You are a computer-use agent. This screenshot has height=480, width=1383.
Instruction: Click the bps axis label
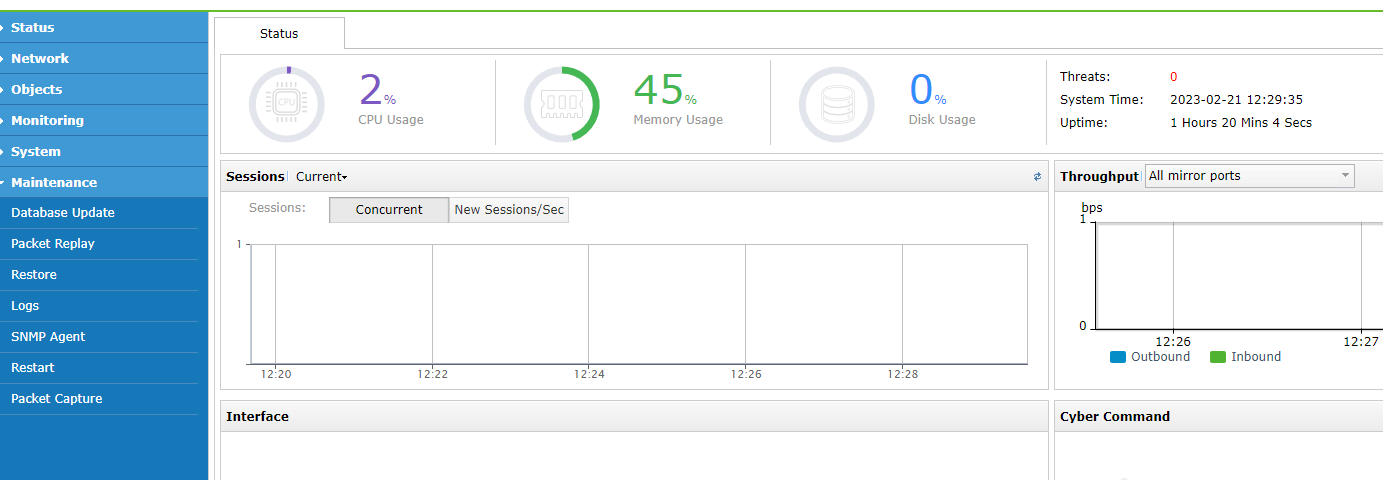point(1092,208)
